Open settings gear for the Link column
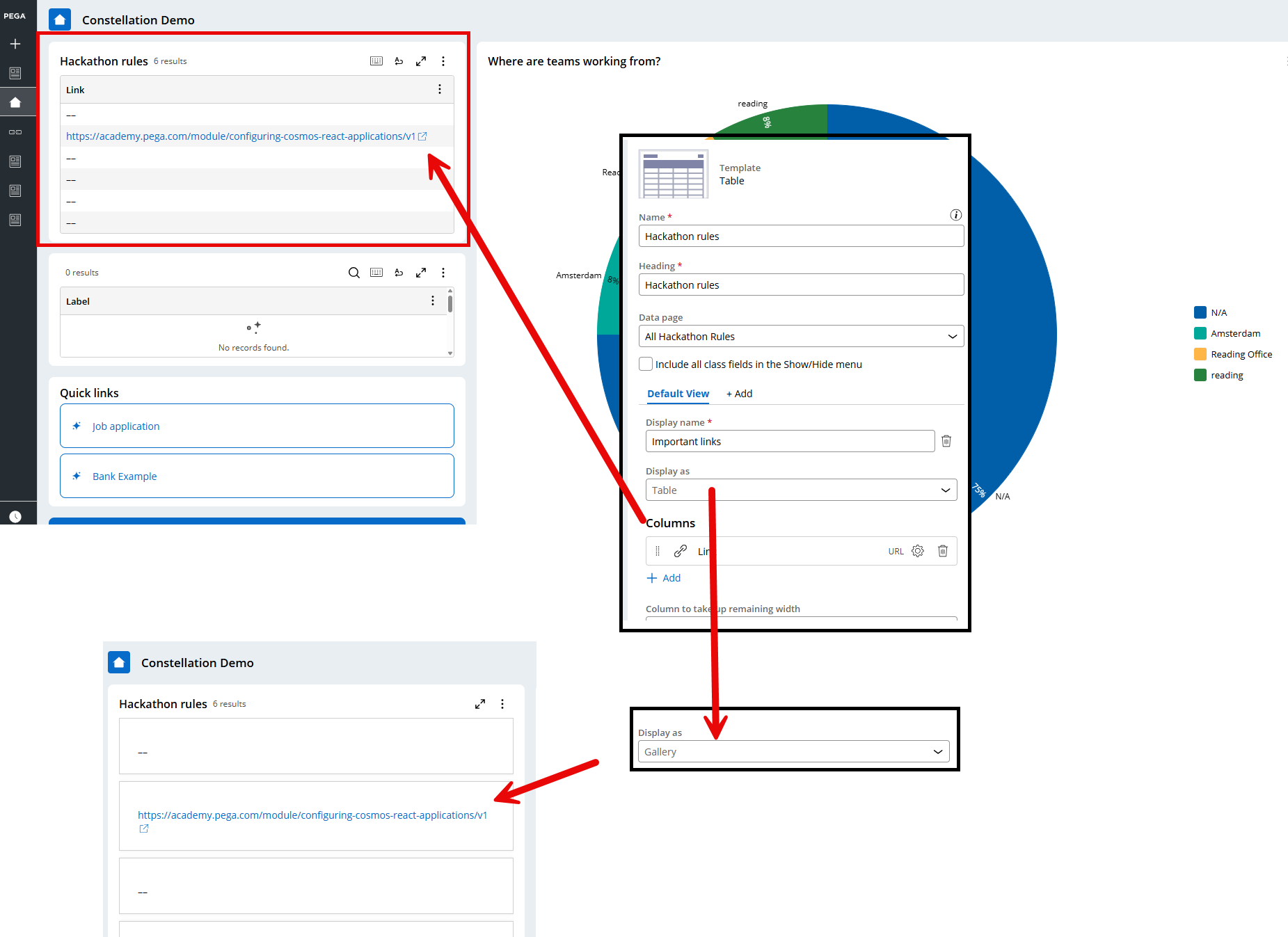The height and width of the screenshot is (937, 1288). 918,550
